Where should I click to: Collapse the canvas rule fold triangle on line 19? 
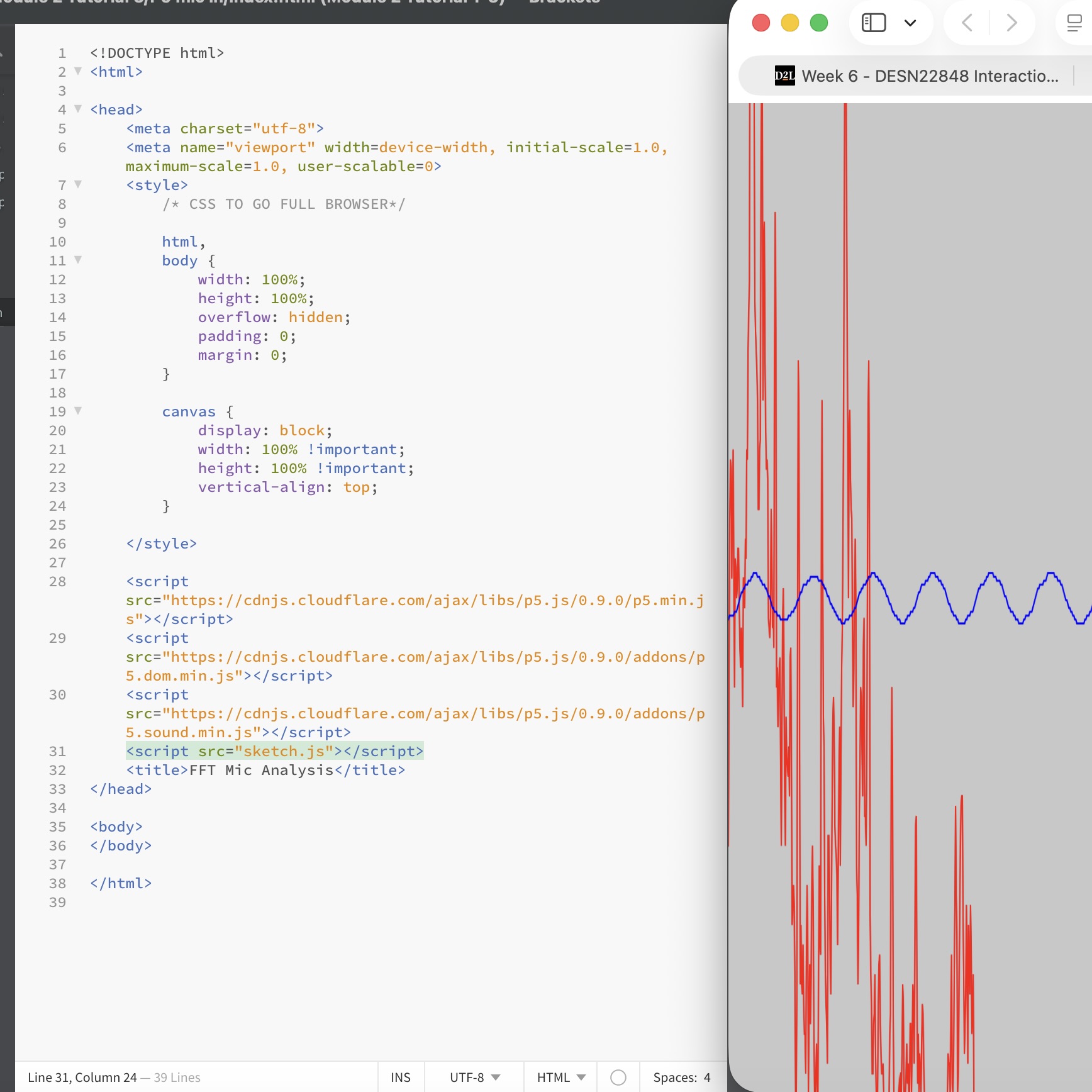78,411
